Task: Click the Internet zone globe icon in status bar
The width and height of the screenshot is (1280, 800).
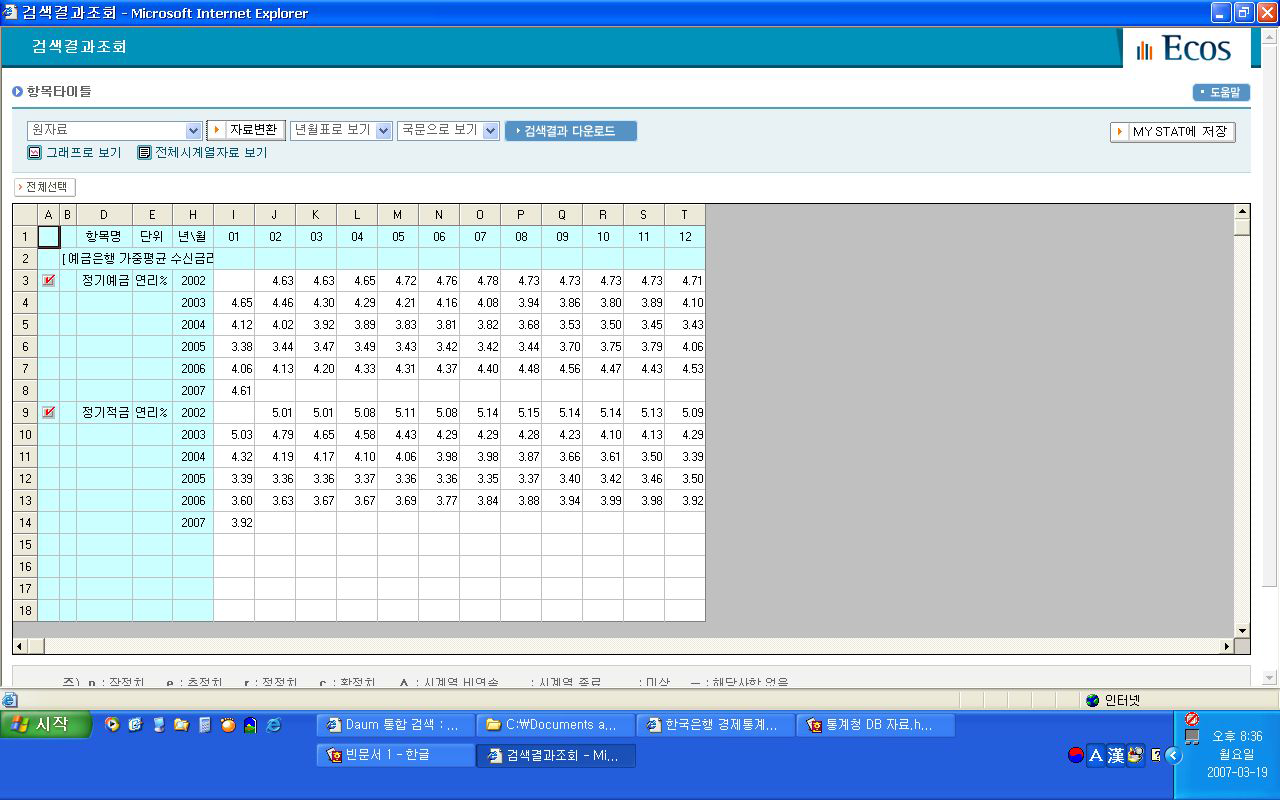Action: tap(1093, 700)
